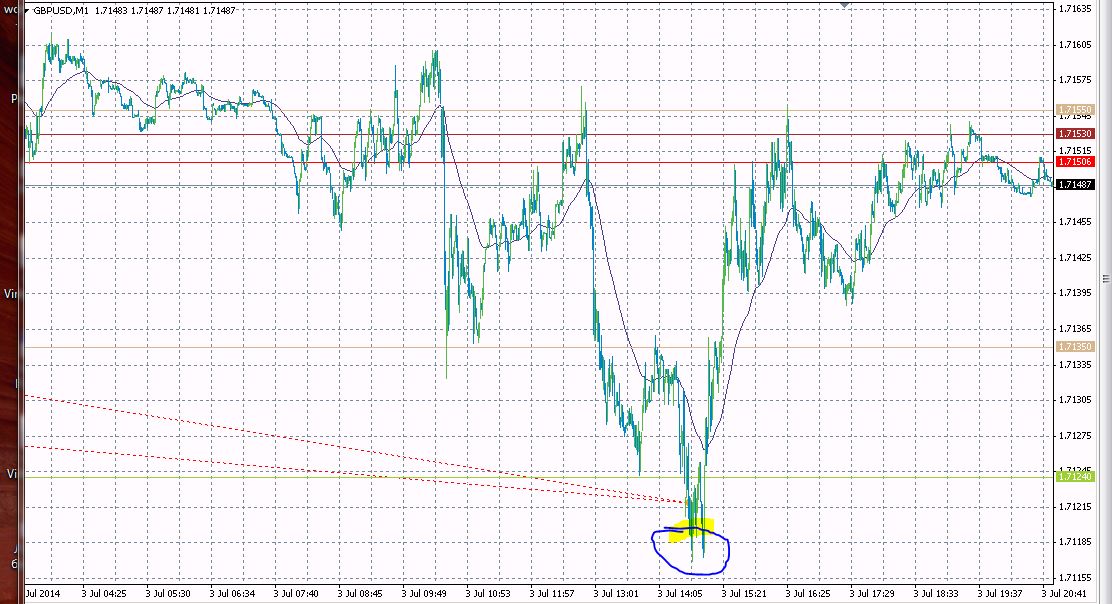Click the 3 Jul 17:29 time label

(x=872, y=593)
